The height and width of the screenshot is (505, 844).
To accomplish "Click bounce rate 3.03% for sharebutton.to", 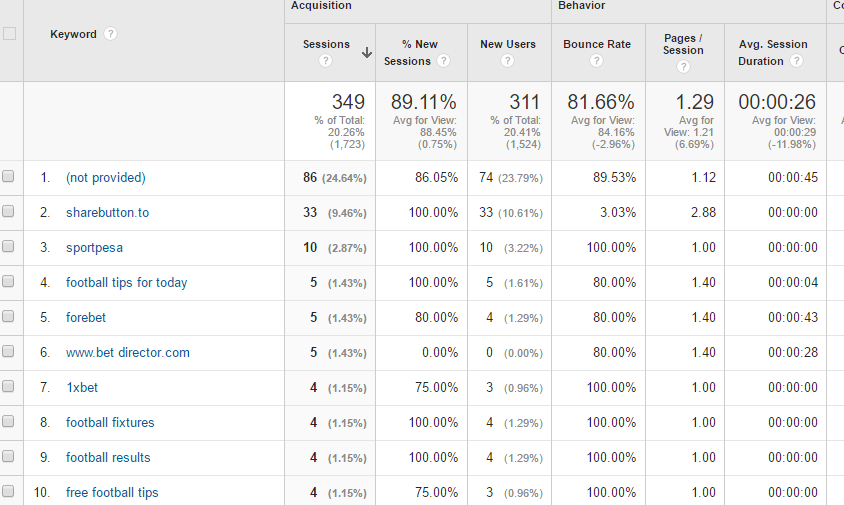I will pyautogui.click(x=618, y=213).
